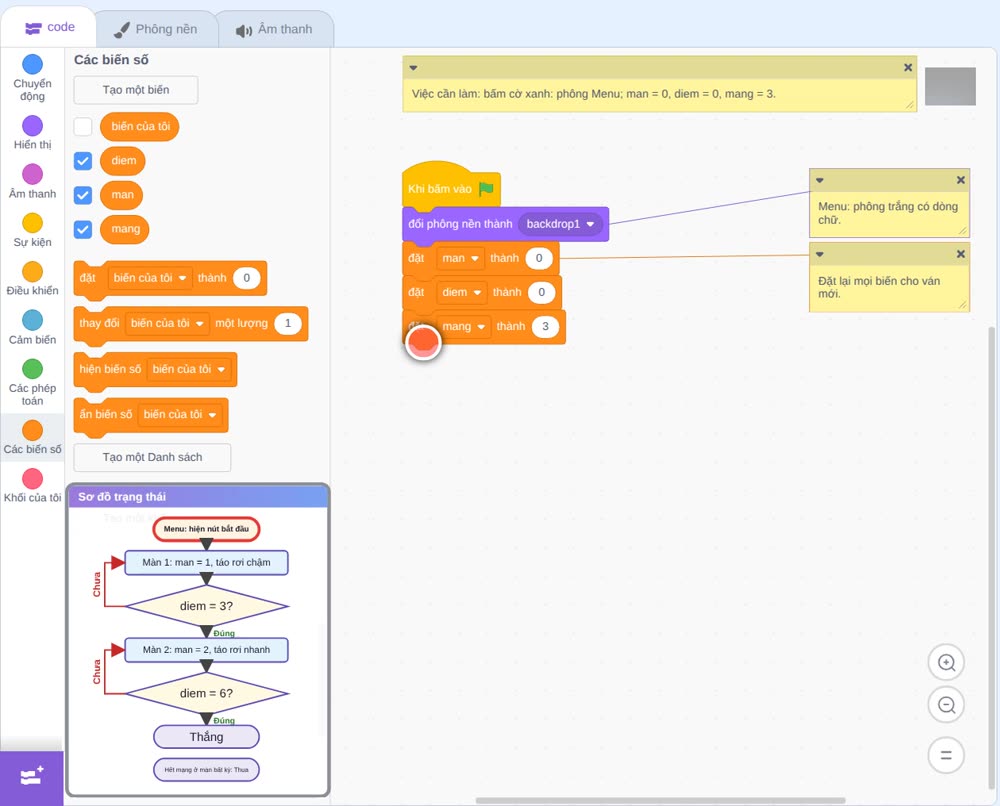Zoom in the workspace
The image size is (1000, 806).
tap(946, 663)
